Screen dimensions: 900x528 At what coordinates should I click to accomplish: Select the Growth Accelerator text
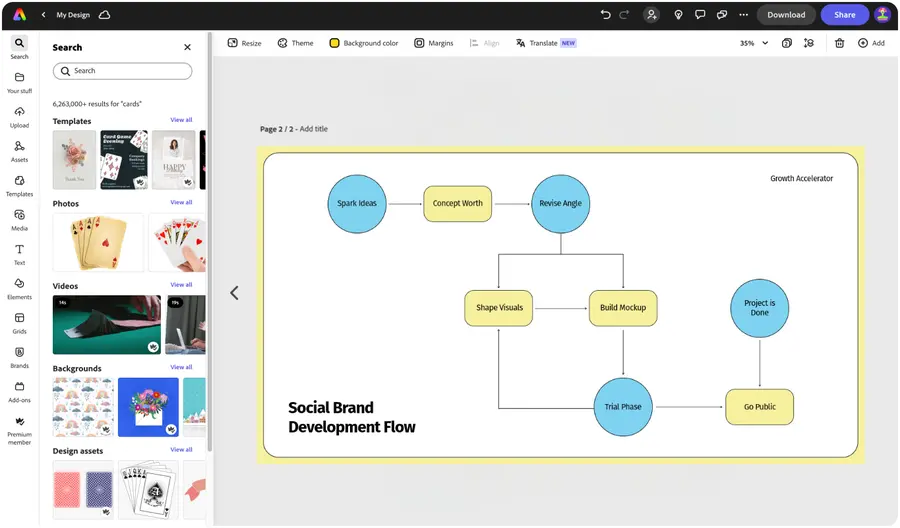[801, 178]
